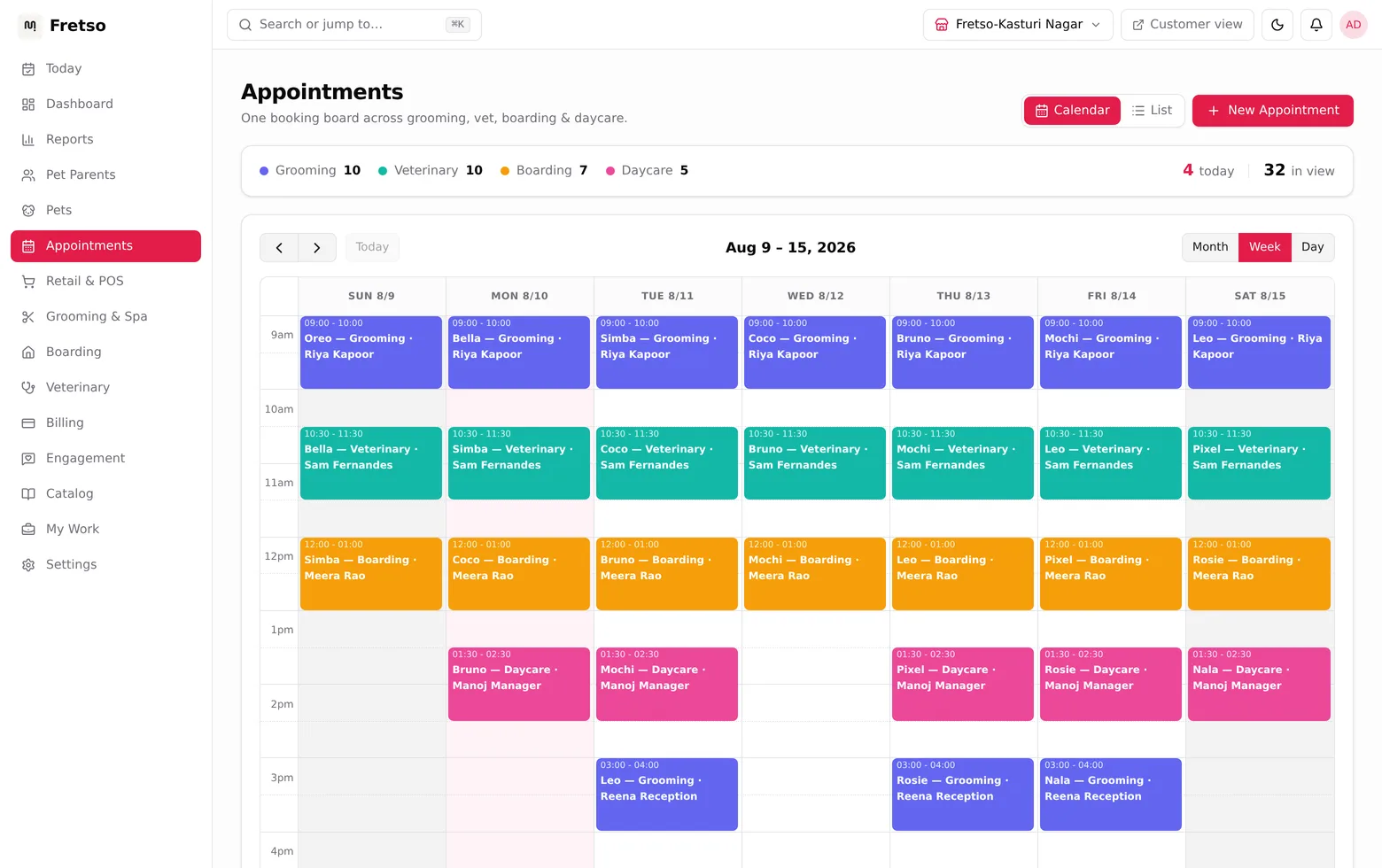
Task: Click the Billing card icon
Action: coord(28,422)
